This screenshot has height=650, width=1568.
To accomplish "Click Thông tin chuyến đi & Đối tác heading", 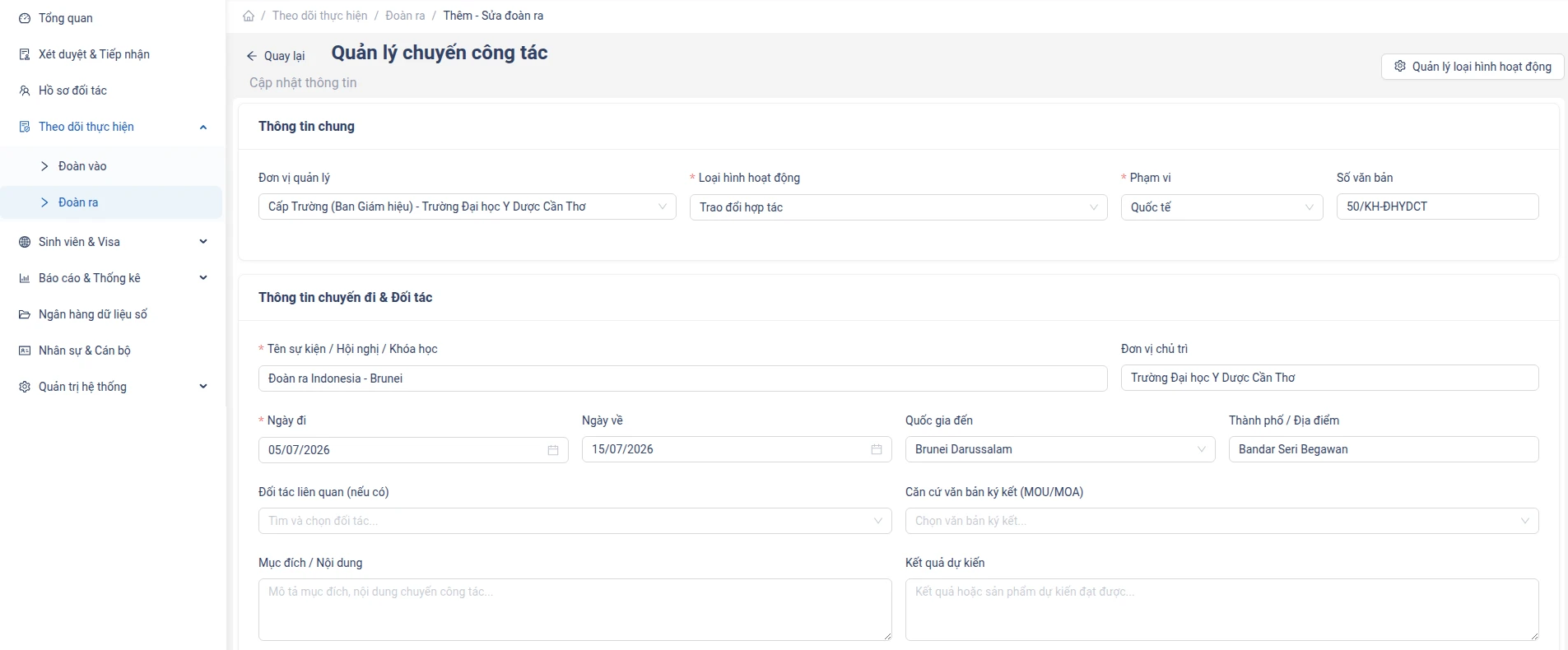I will click(x=345, y=298).
